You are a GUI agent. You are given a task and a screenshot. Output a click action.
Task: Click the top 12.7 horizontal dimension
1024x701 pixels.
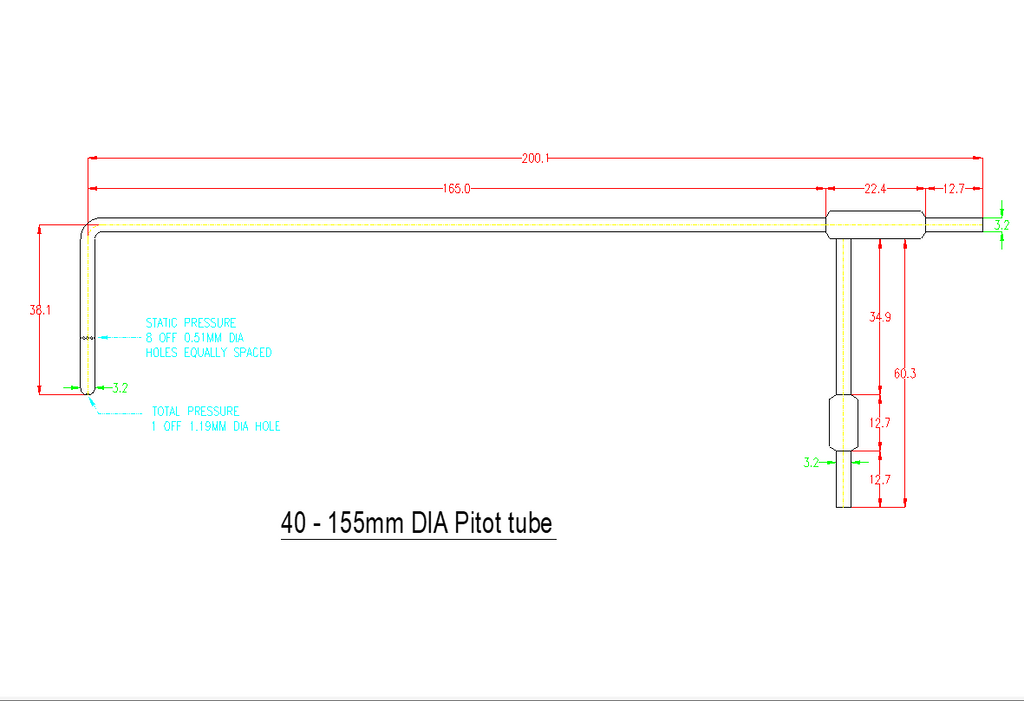(953, 189)
